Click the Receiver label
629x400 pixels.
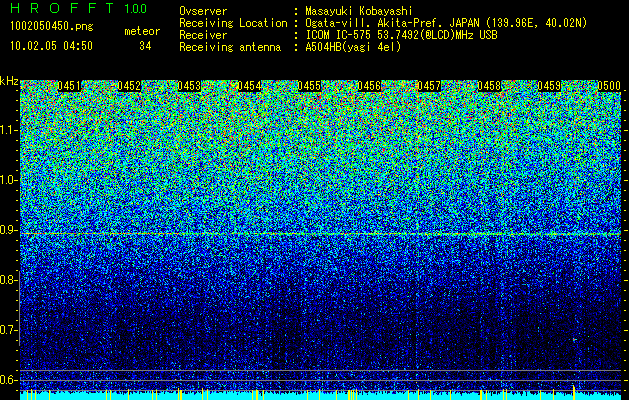(x=203, y=35)
